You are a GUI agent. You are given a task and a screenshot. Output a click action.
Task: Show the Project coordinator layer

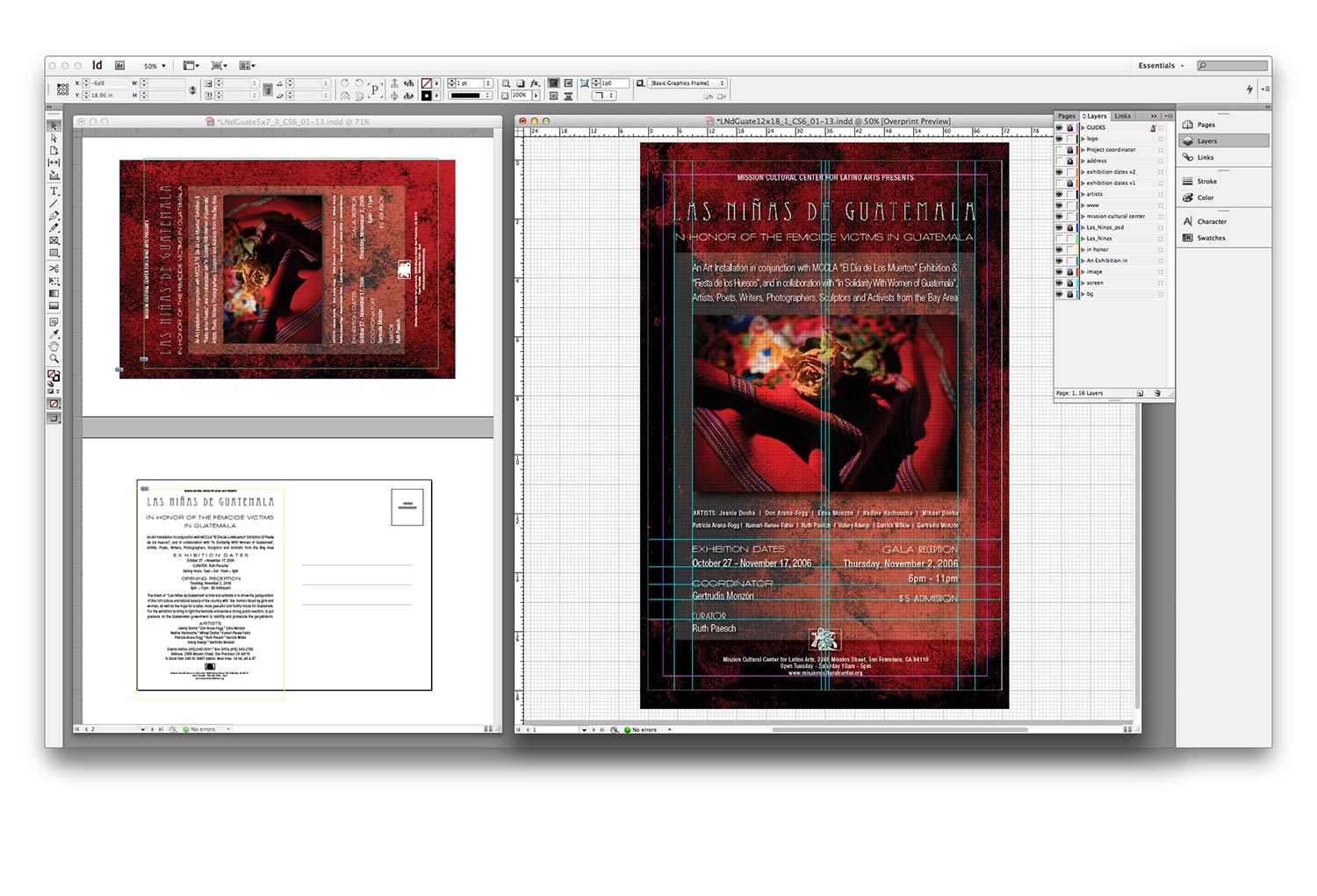click(1059, 150)
